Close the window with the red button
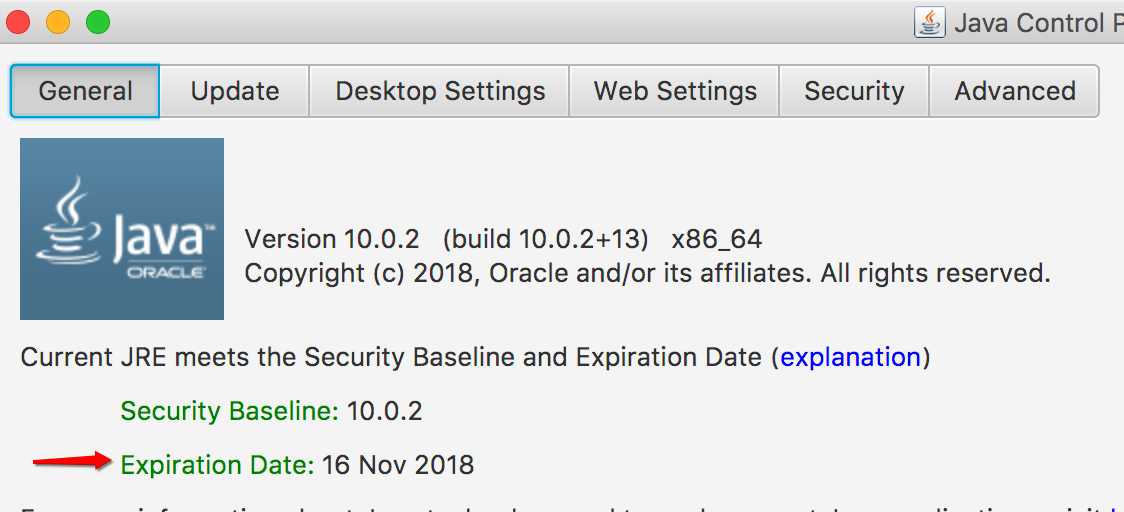1124x512 pixels. pos(17,22)
